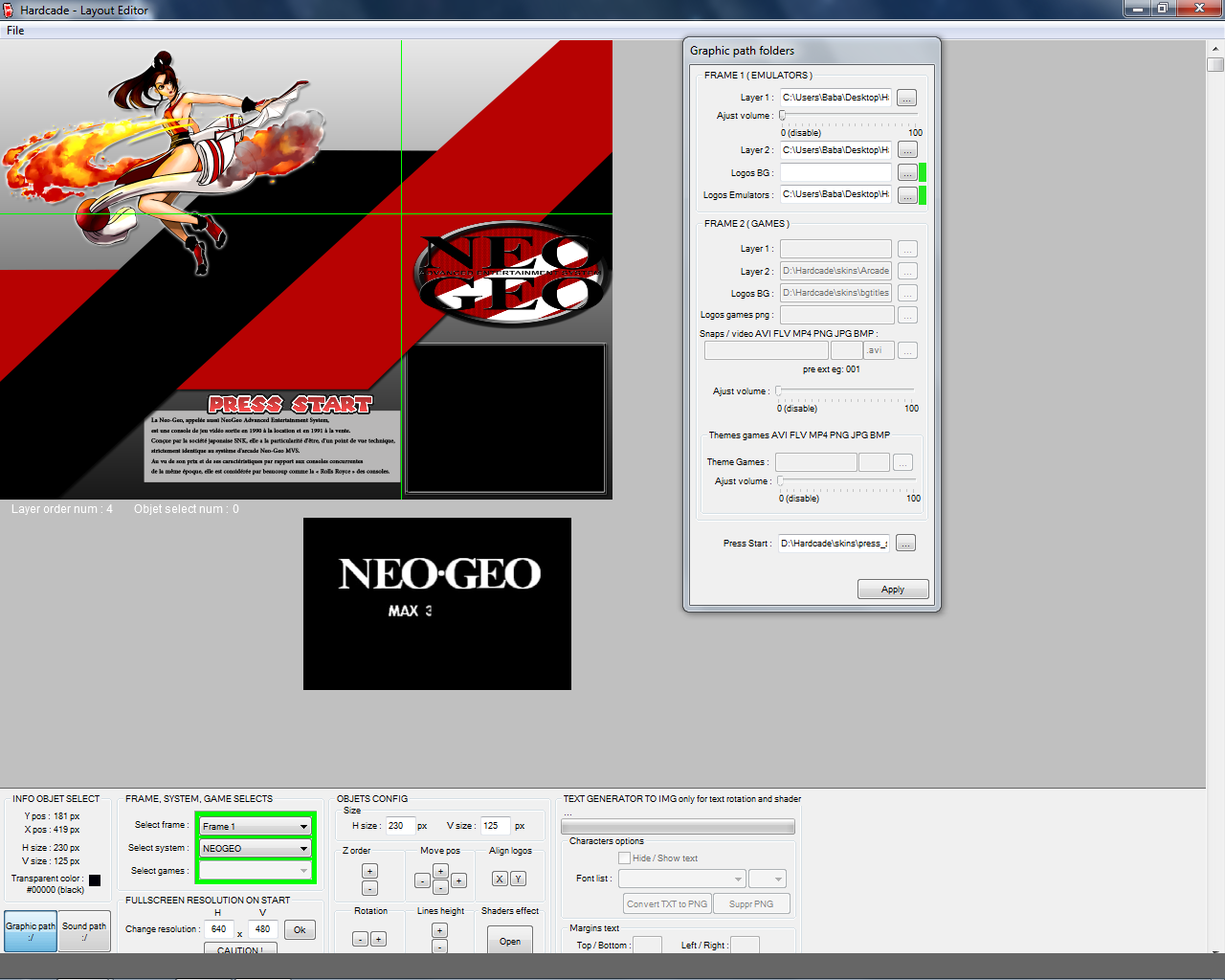Open the File menu
The image size is (1225, 980).
pos(15,31)
